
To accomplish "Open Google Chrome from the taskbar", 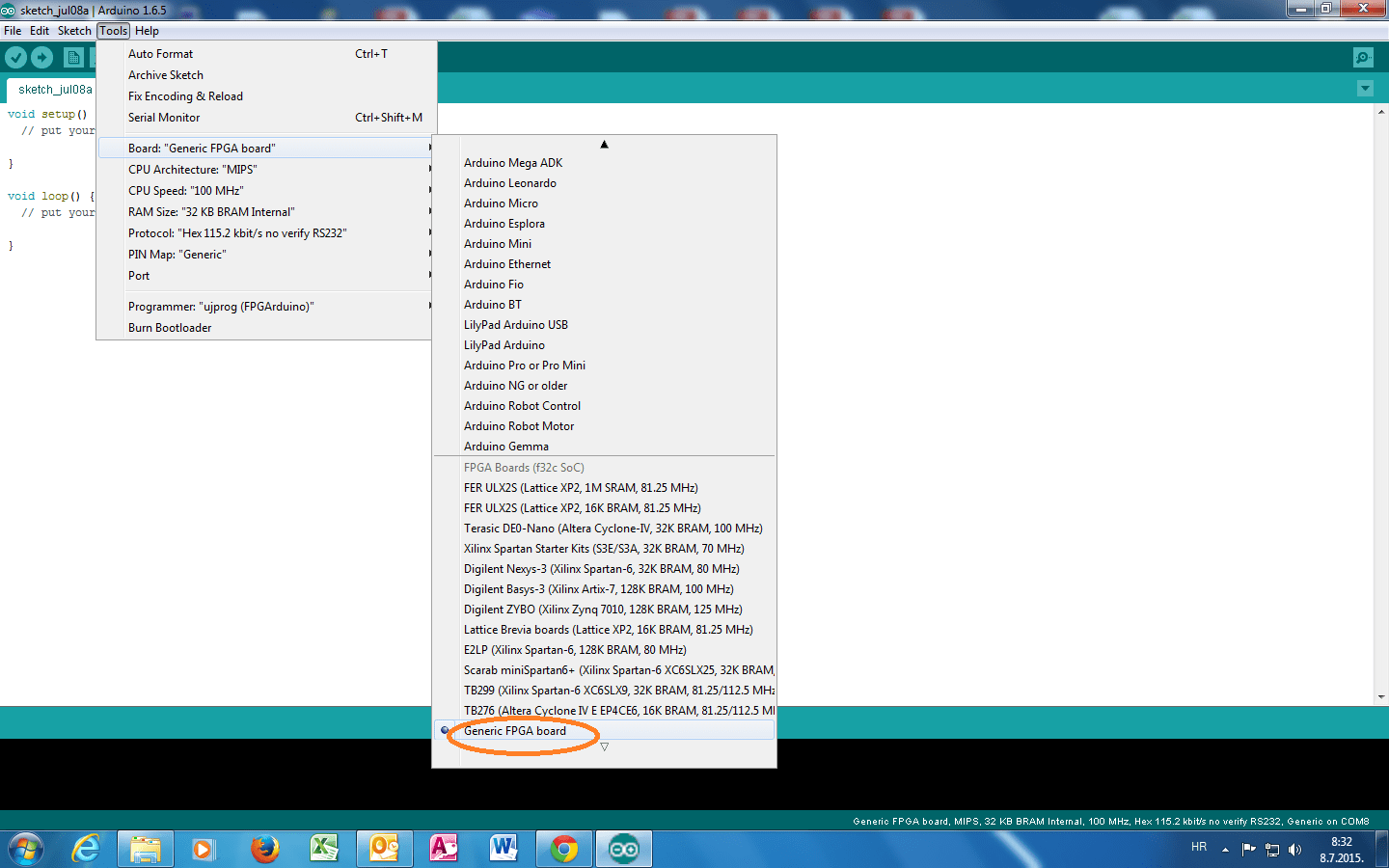I will click(x=564, y=849).
